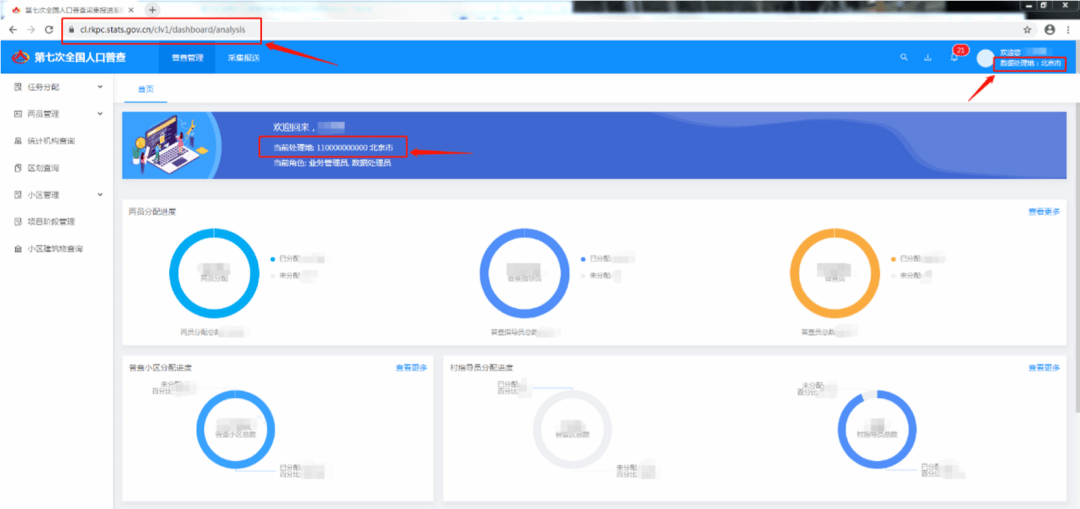
Task: Open 查看更多 in the 村指导员分配进度 panel
Action: [1044, 367]
